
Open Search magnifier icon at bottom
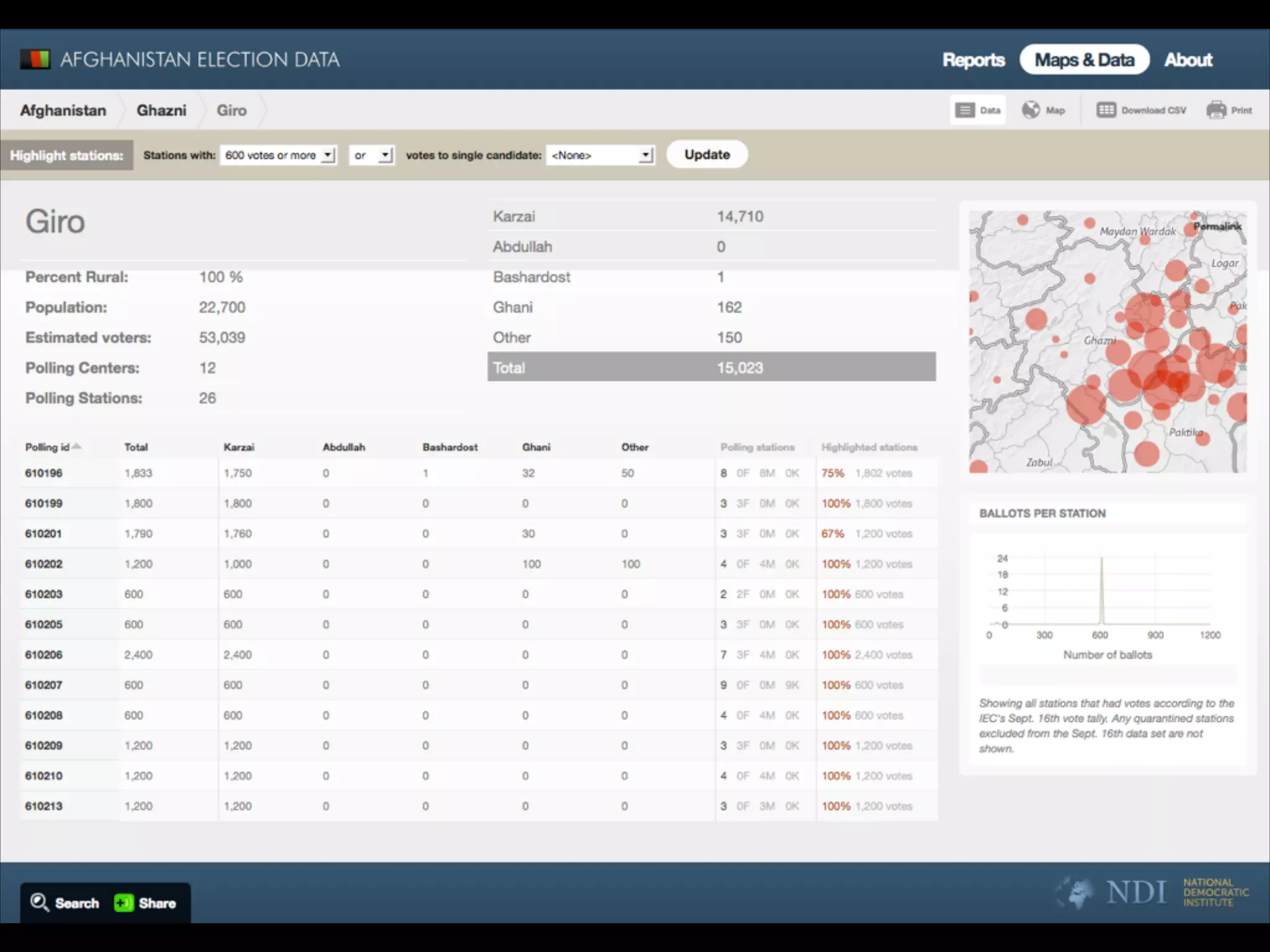click(39, 902)
